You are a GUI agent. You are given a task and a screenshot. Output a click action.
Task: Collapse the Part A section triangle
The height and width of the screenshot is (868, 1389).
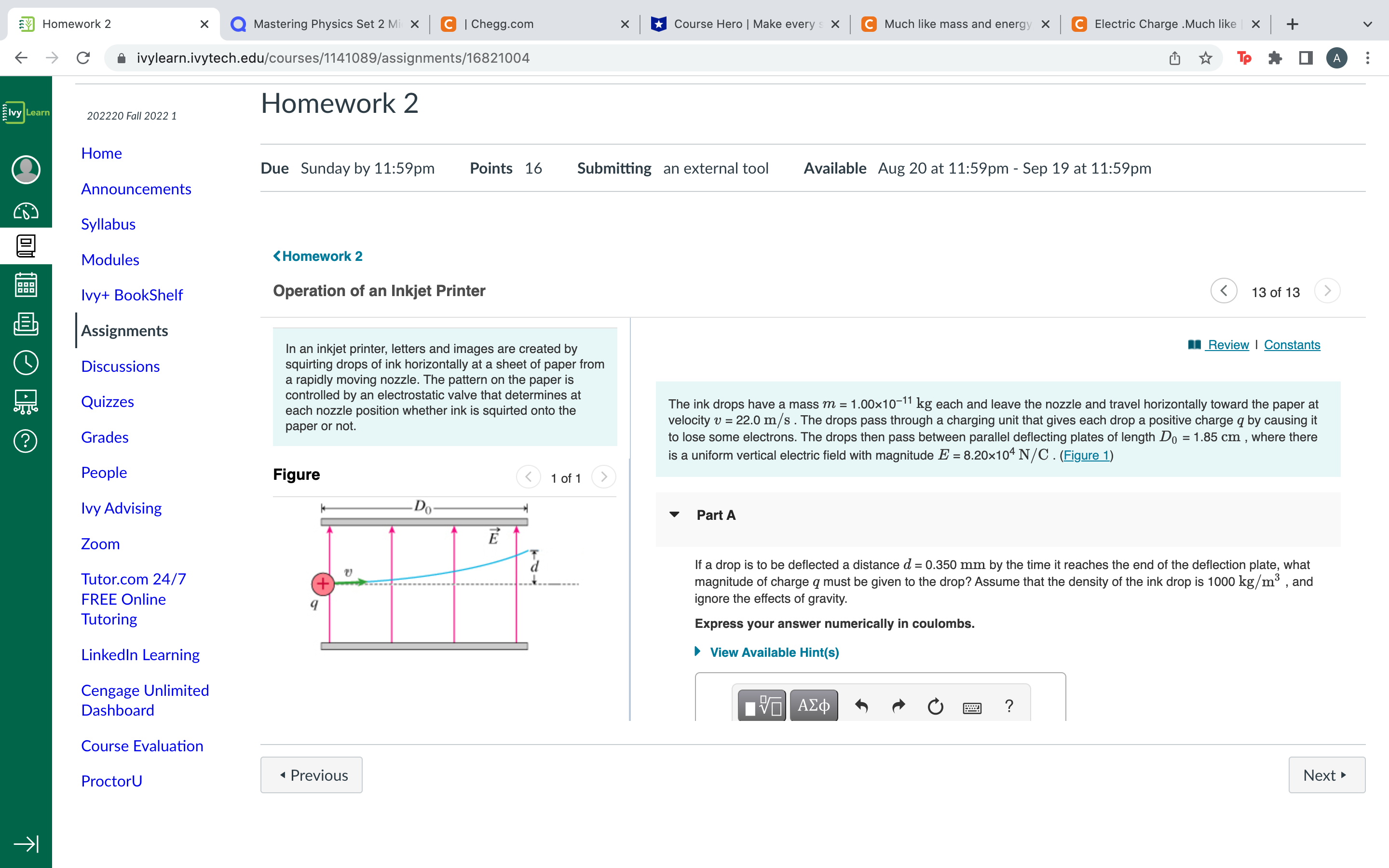coord(674,515)
